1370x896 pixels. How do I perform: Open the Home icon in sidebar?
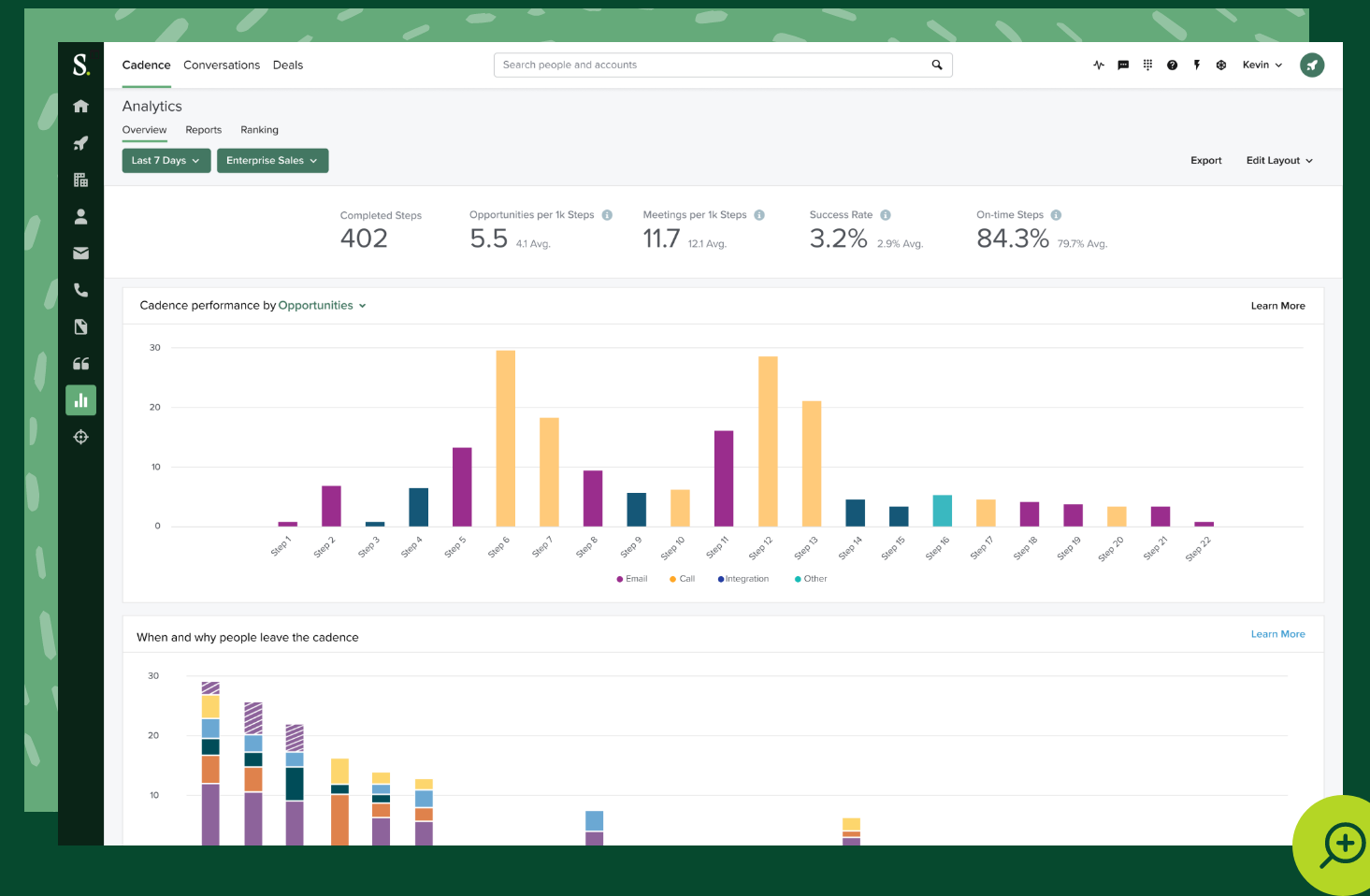pos(81,107)
